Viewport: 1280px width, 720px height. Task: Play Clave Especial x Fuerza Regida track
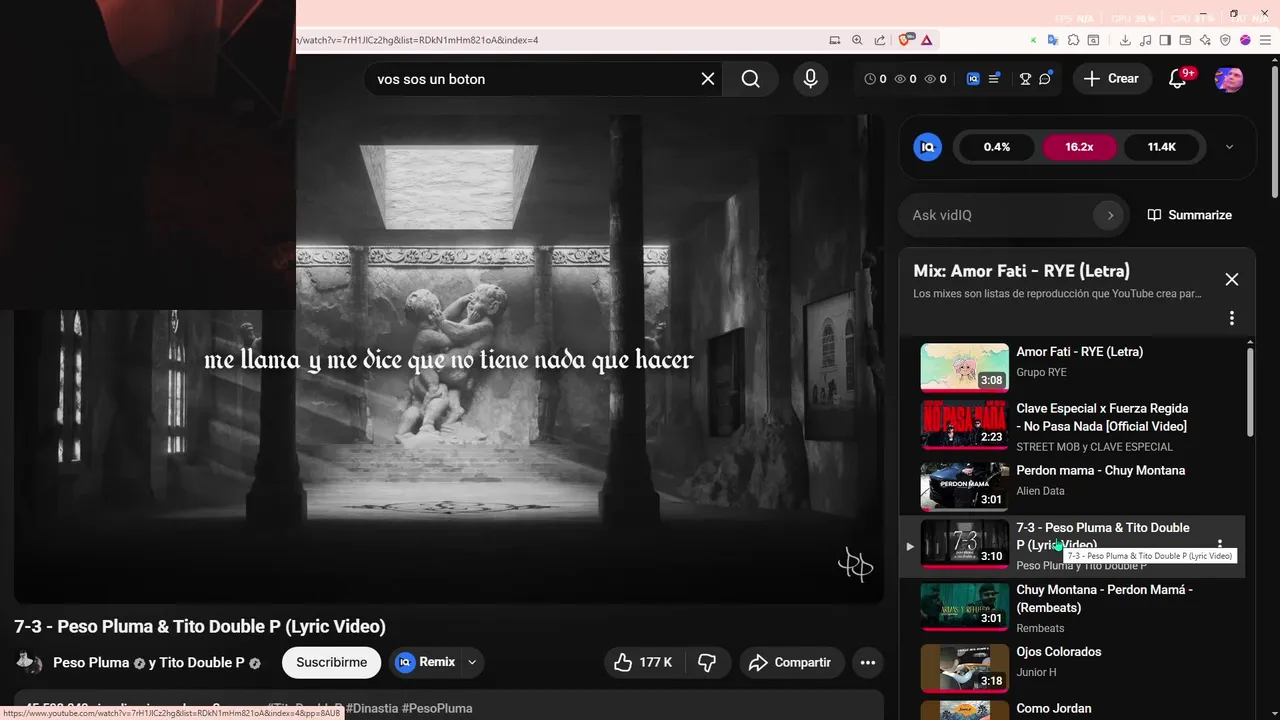tap(1072, 425)
